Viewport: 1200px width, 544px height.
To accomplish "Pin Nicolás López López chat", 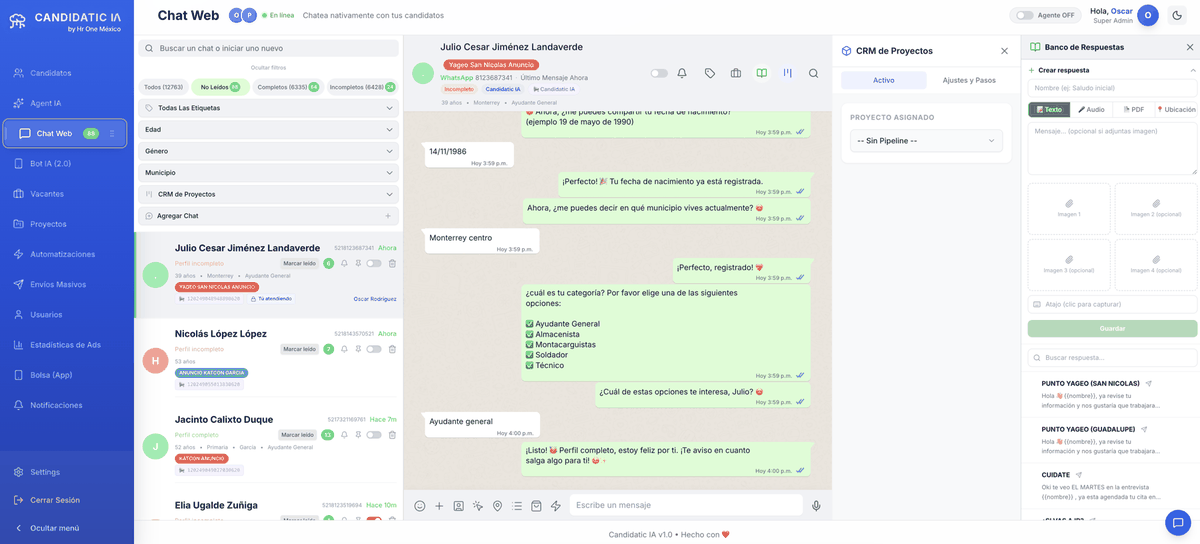I will pyautogui.click(x=358, y=349).
